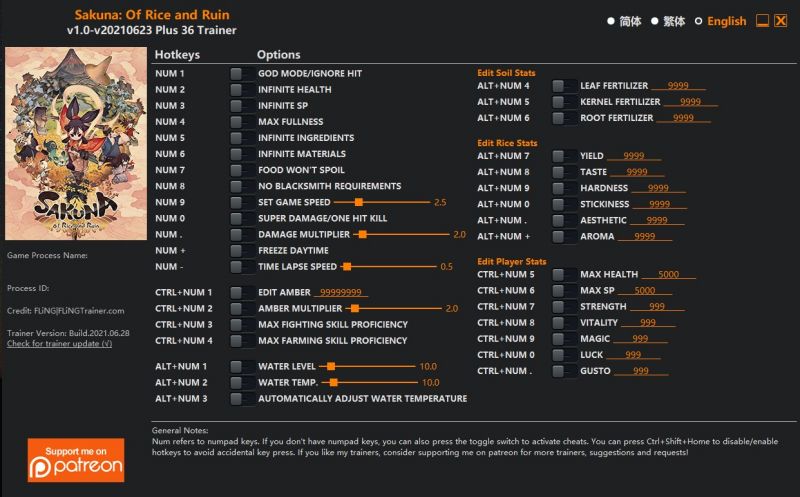Click Max Health value field
800x497 pixels.
668,275
